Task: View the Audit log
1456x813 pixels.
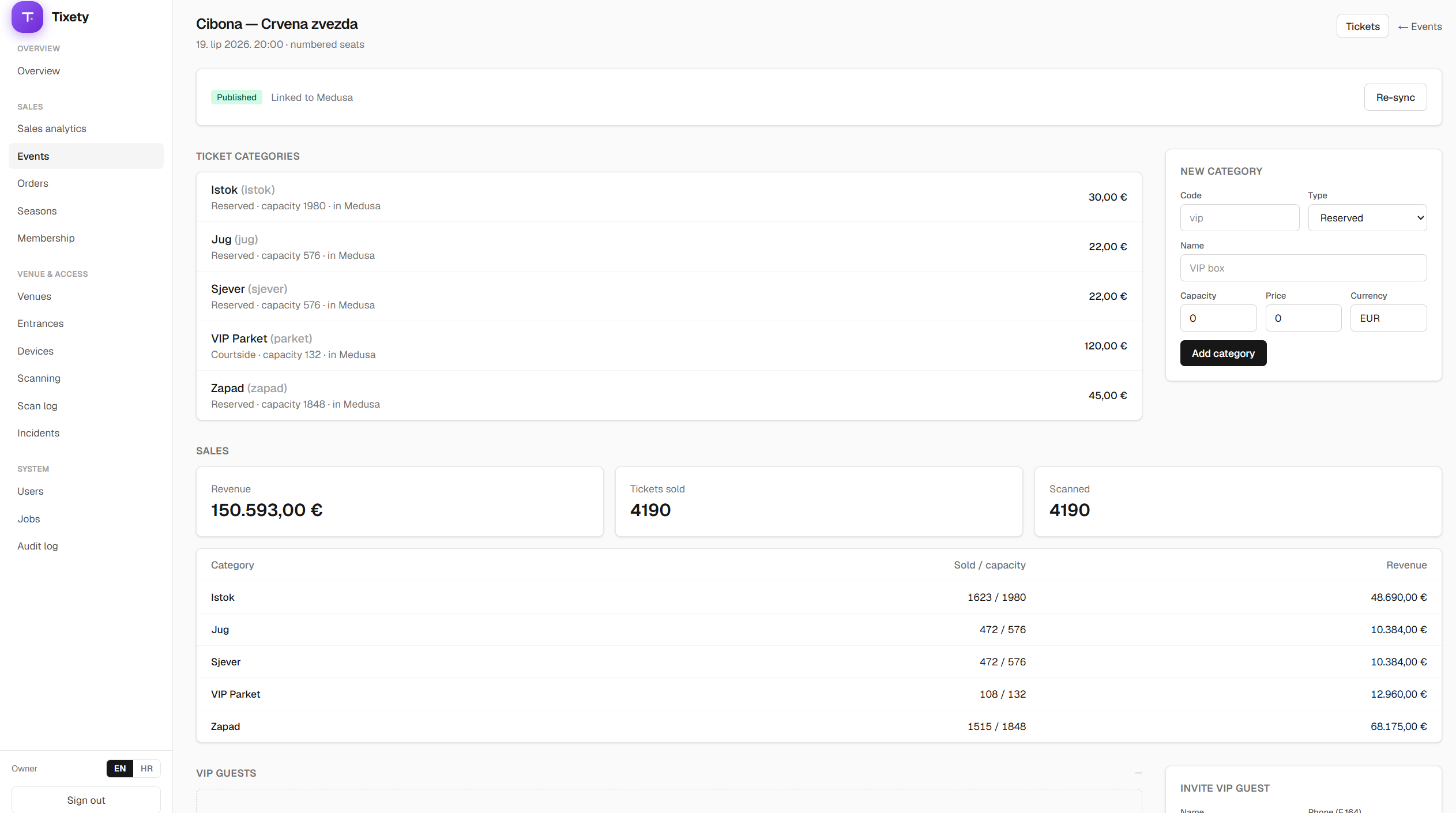Action: pyautogui.click(x=86, y=546)
